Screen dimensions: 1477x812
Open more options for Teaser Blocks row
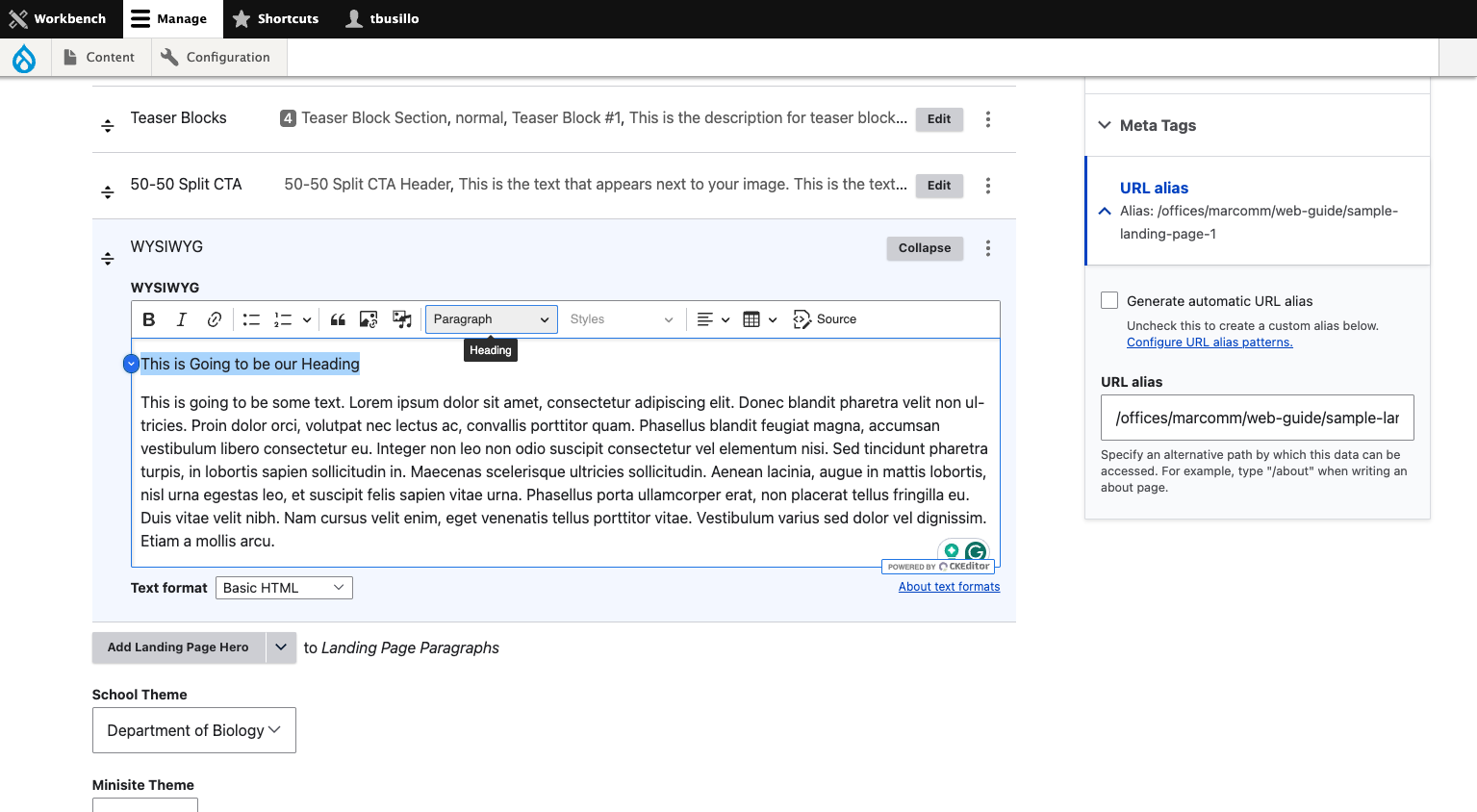pyautogui.click(x=988, y=119)
